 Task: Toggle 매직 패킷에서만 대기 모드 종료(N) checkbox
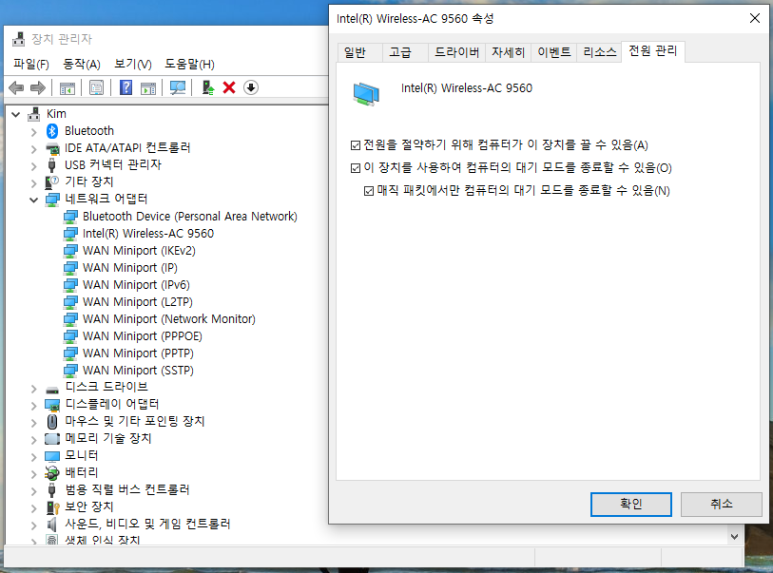(x=369, y=191)
